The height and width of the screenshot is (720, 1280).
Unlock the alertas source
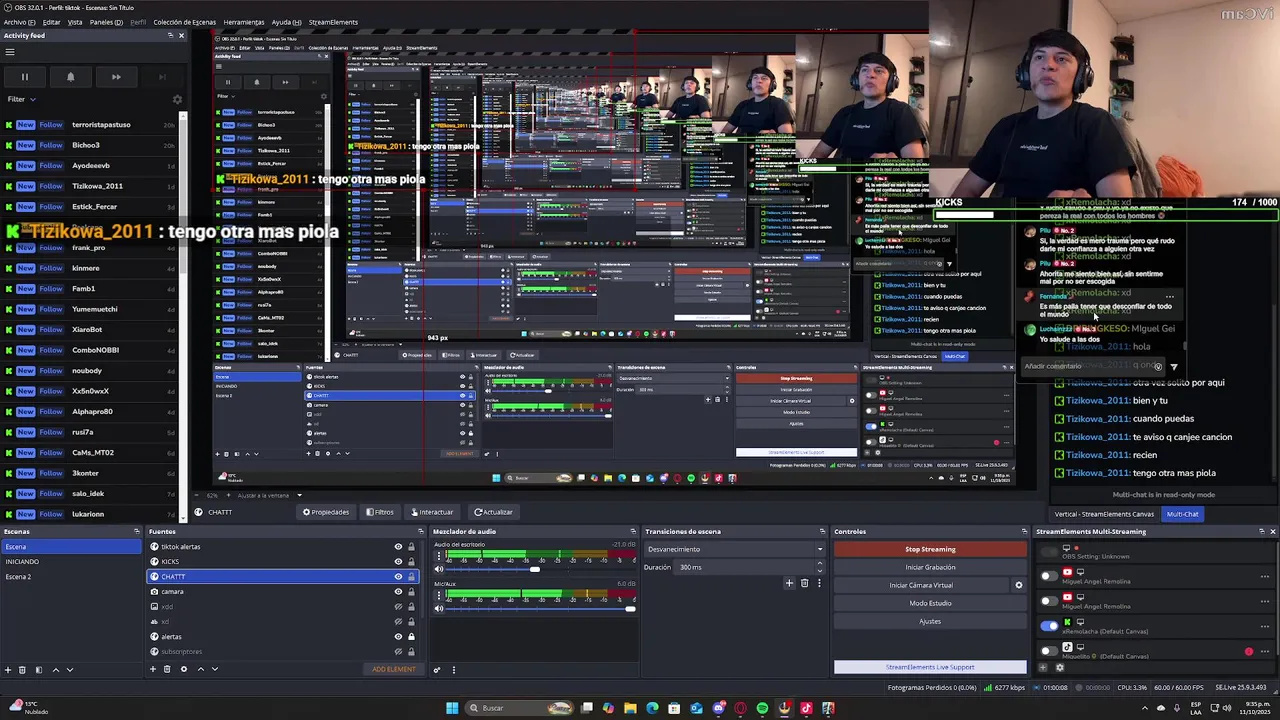pyautogui.click(x=411, y=637)
